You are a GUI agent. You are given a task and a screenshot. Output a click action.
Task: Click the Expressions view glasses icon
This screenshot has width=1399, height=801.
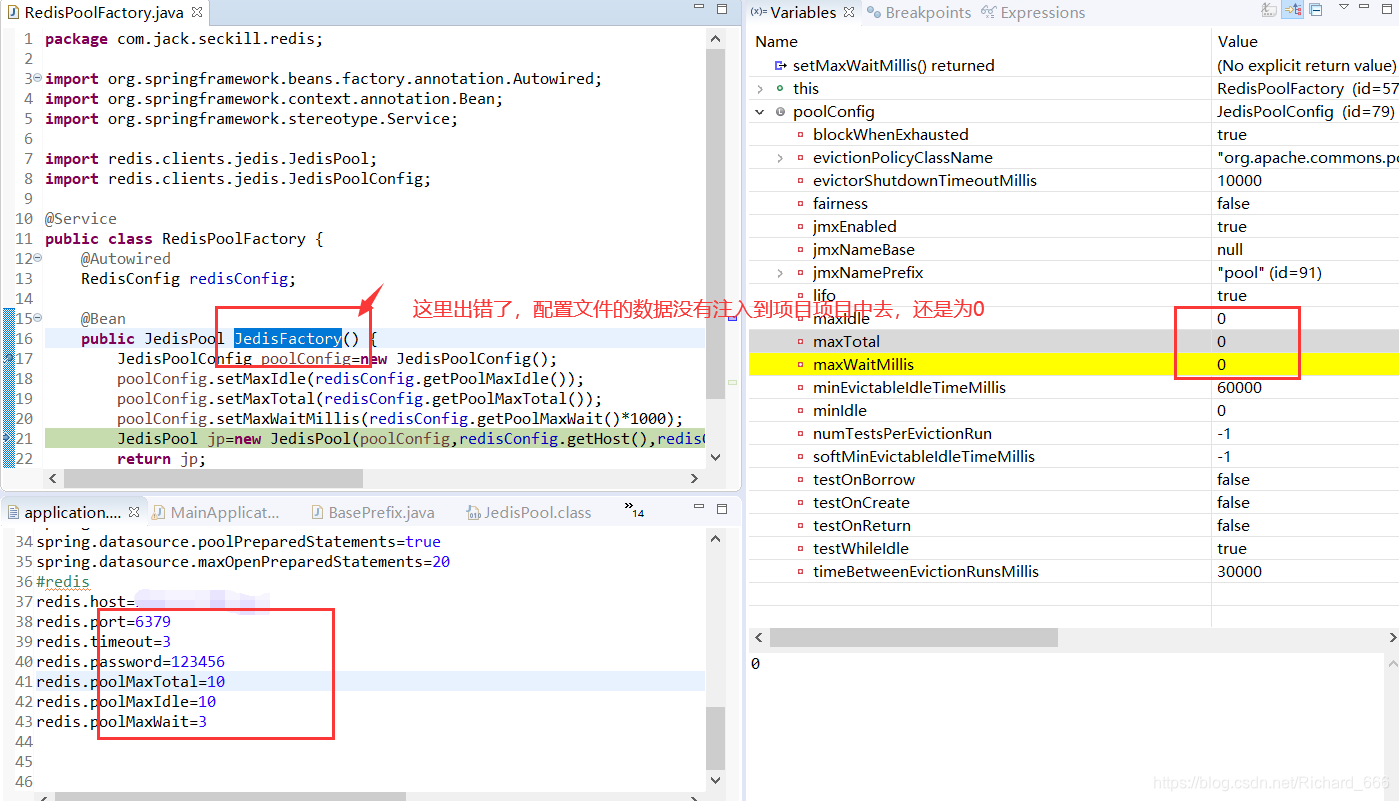[989, 12]
